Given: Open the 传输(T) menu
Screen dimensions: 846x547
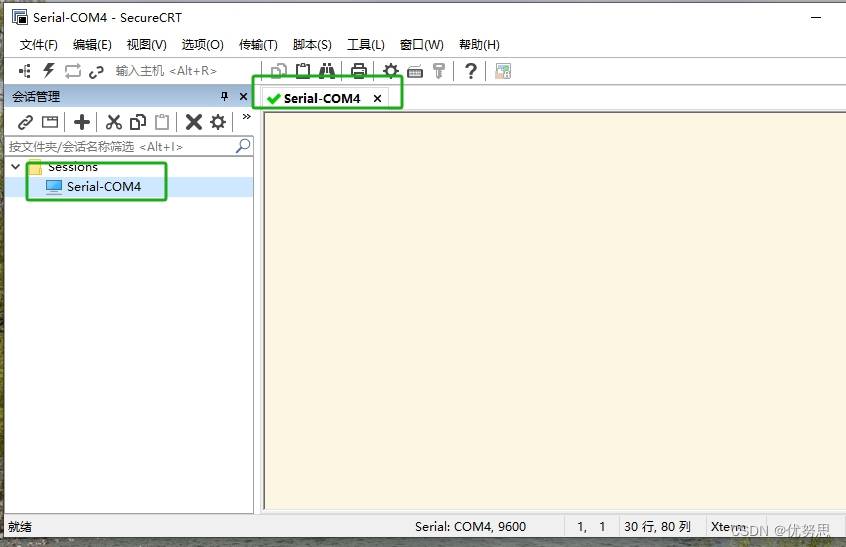Looking at the screenshot, I should 258,45.
